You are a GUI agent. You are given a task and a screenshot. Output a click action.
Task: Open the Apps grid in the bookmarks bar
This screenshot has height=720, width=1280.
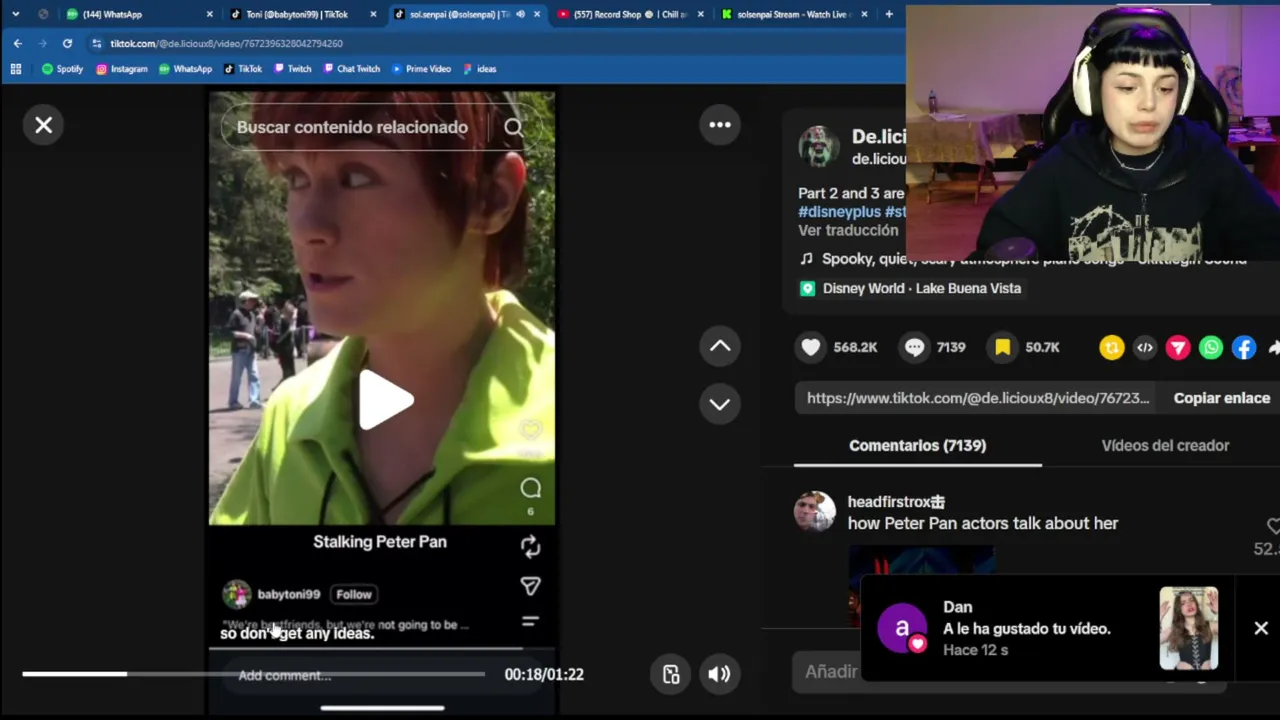[x=15, y=69]
